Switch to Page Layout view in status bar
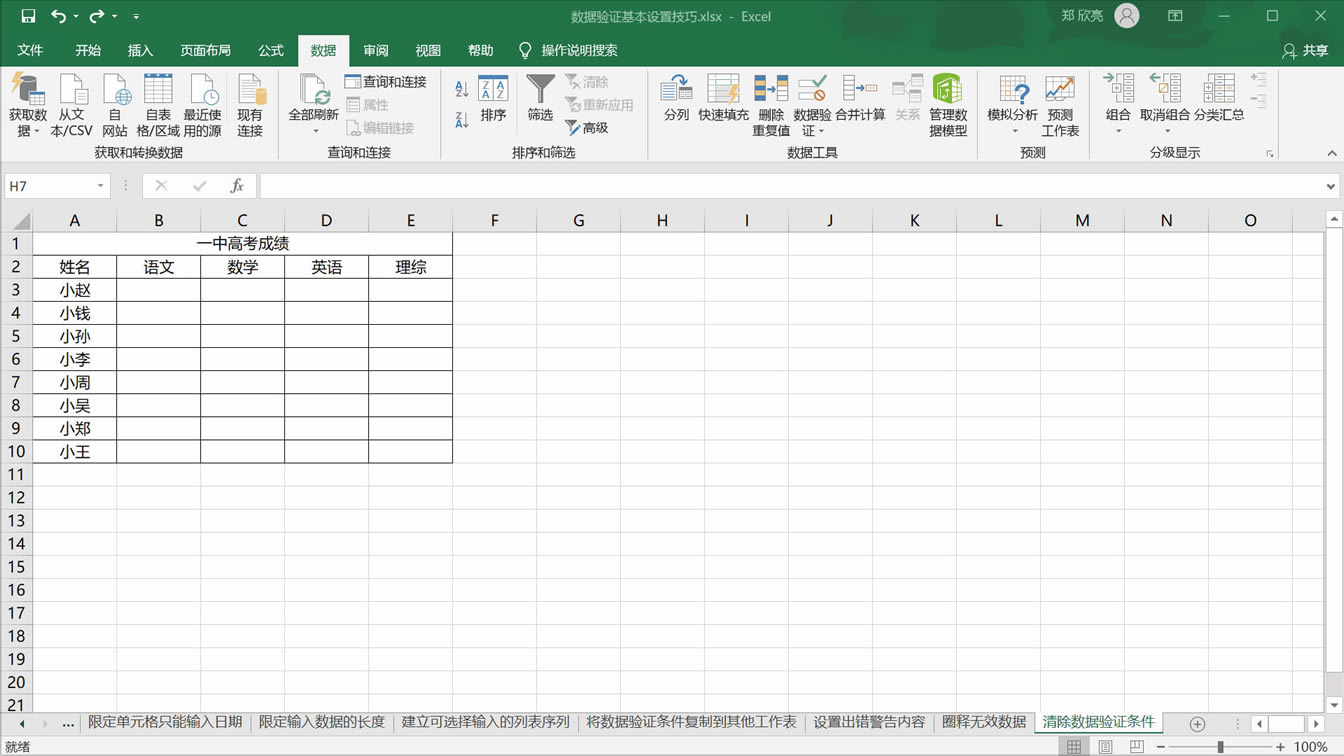 tap(1104, 745)
